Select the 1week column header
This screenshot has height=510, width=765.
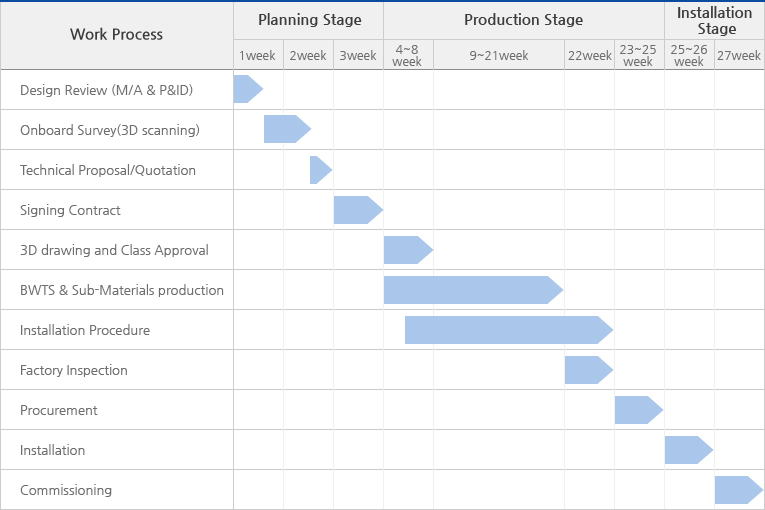258,56
